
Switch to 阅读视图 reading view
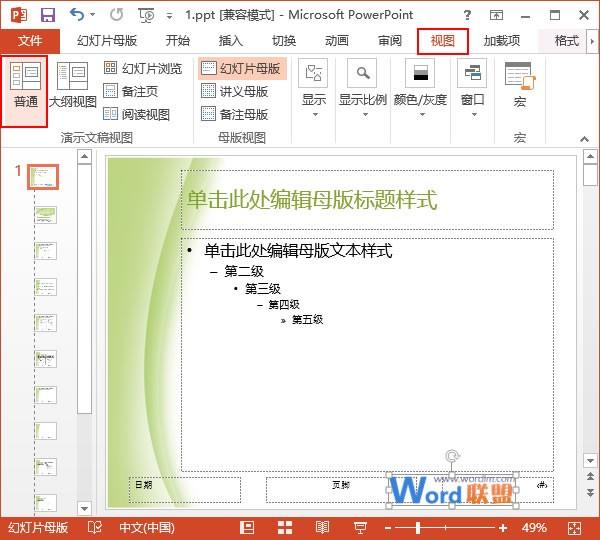(137, 114)
